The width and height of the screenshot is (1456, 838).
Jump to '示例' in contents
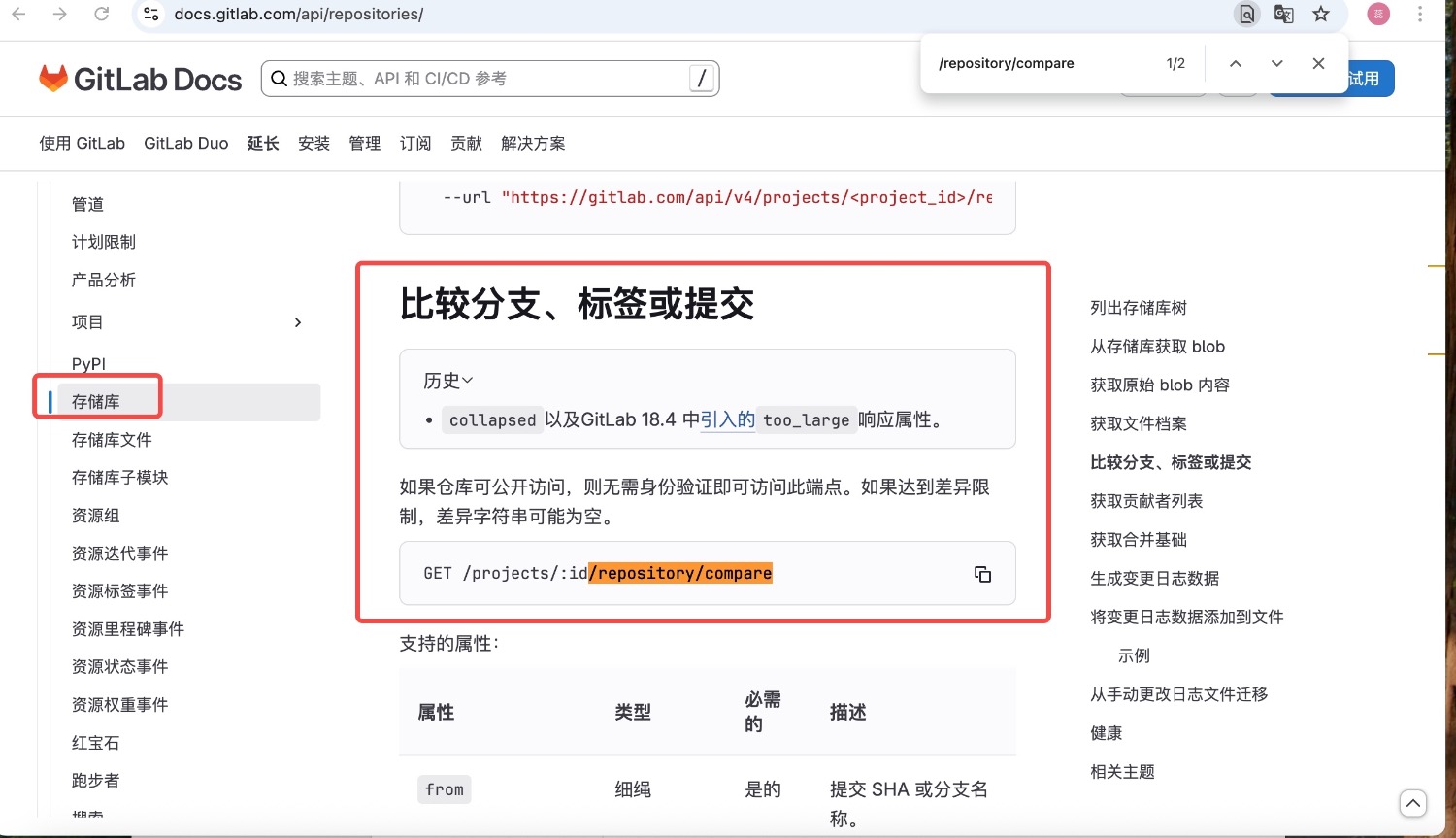coord(1134,656)
